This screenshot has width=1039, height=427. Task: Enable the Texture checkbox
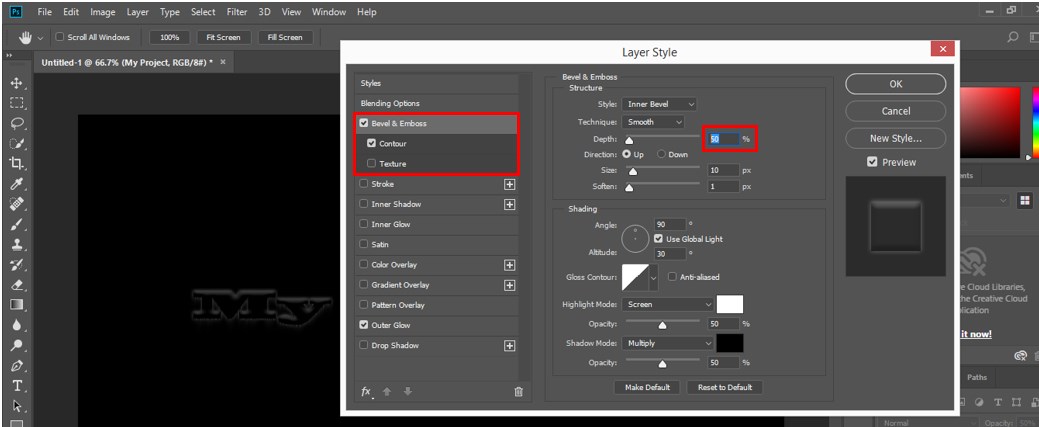click(x=371, y=164)
